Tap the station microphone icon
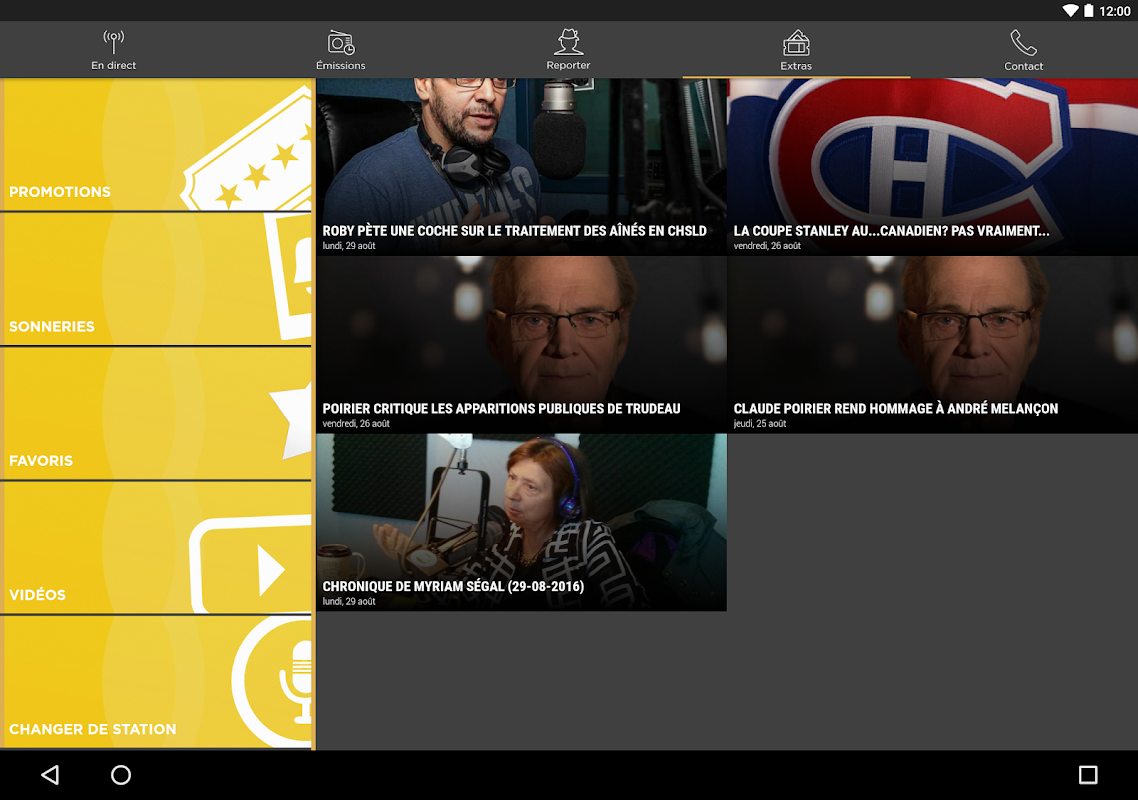Viewport: 1138px width, 800px height. 273,682
